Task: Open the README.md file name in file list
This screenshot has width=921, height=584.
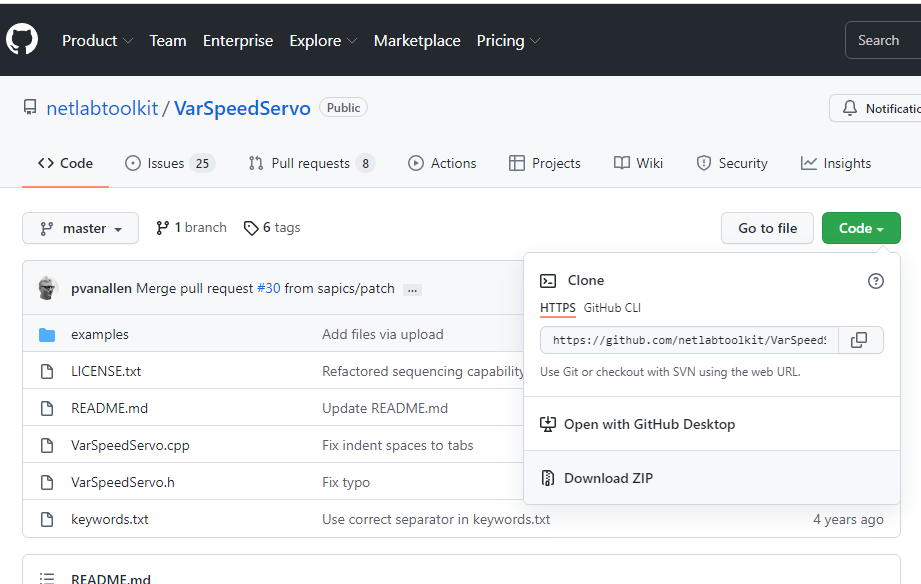Action: pos(109,408)
